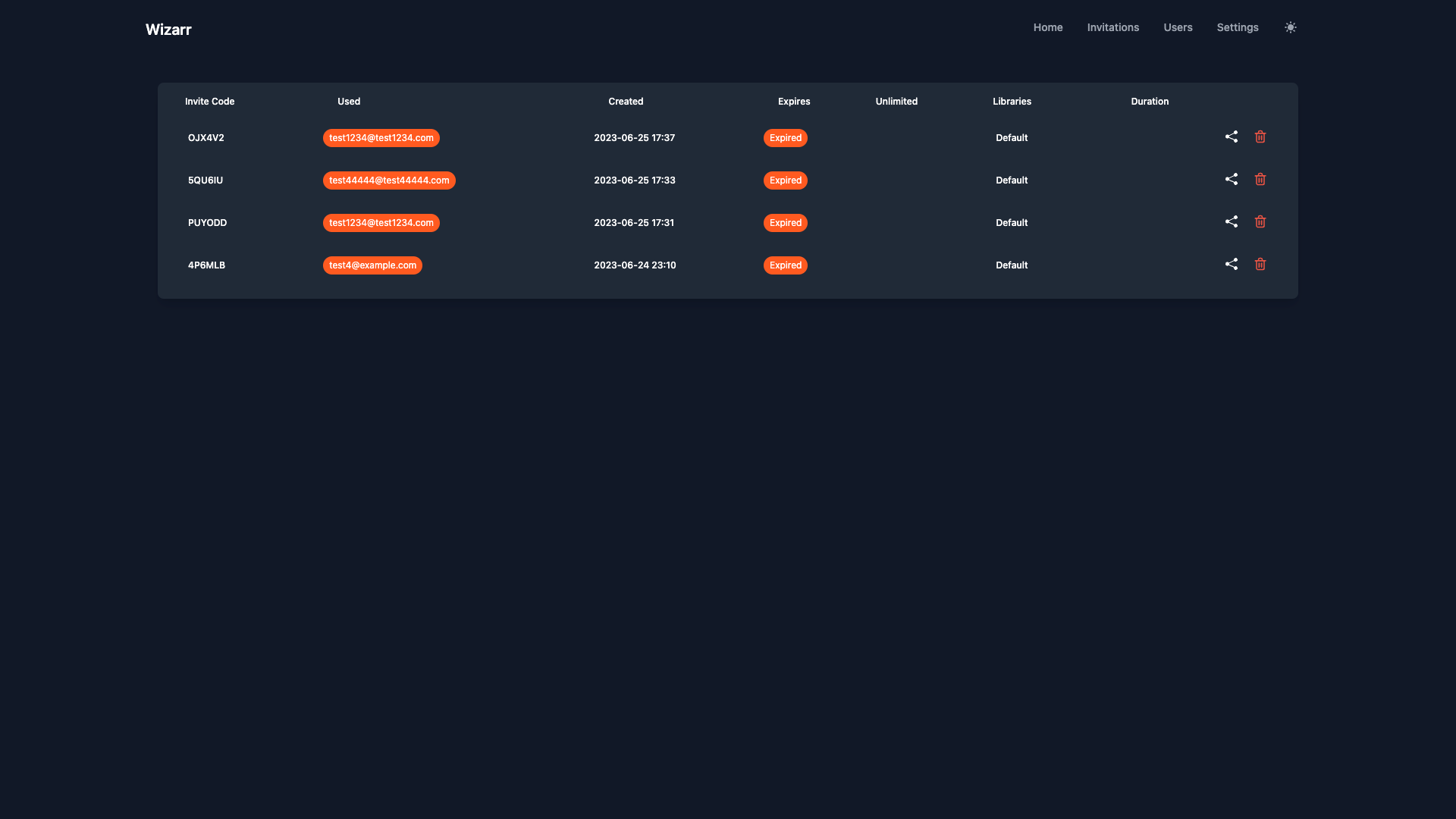1456x819 pixels.
Task: Click the Created column header
Action: coord(625,102)
